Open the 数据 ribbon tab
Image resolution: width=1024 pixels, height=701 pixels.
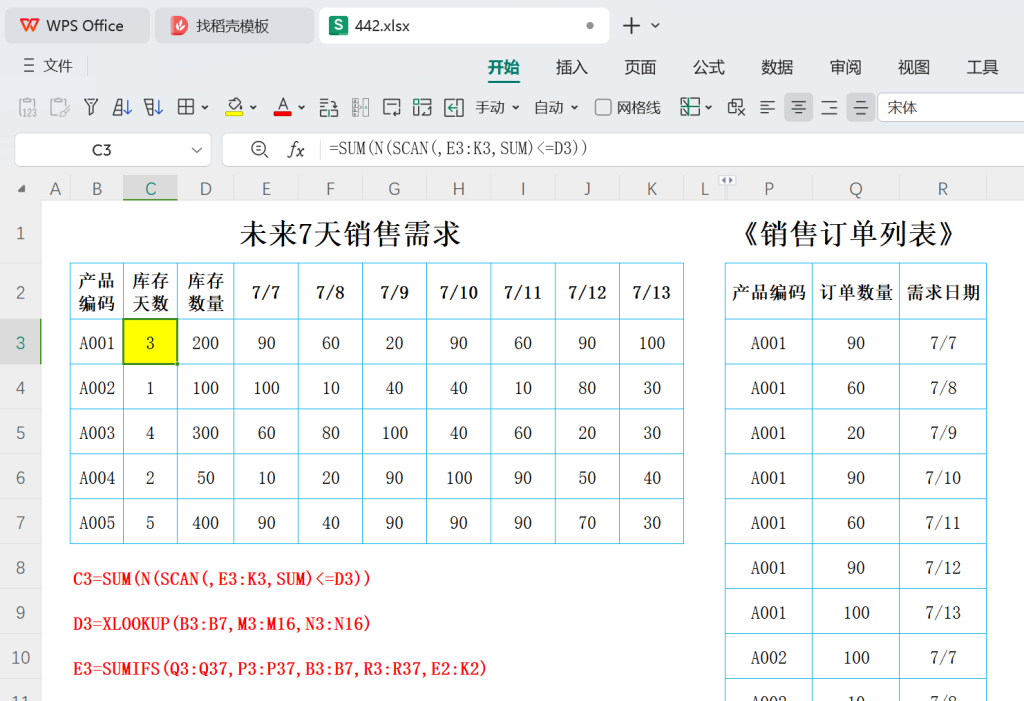point(777,67)
